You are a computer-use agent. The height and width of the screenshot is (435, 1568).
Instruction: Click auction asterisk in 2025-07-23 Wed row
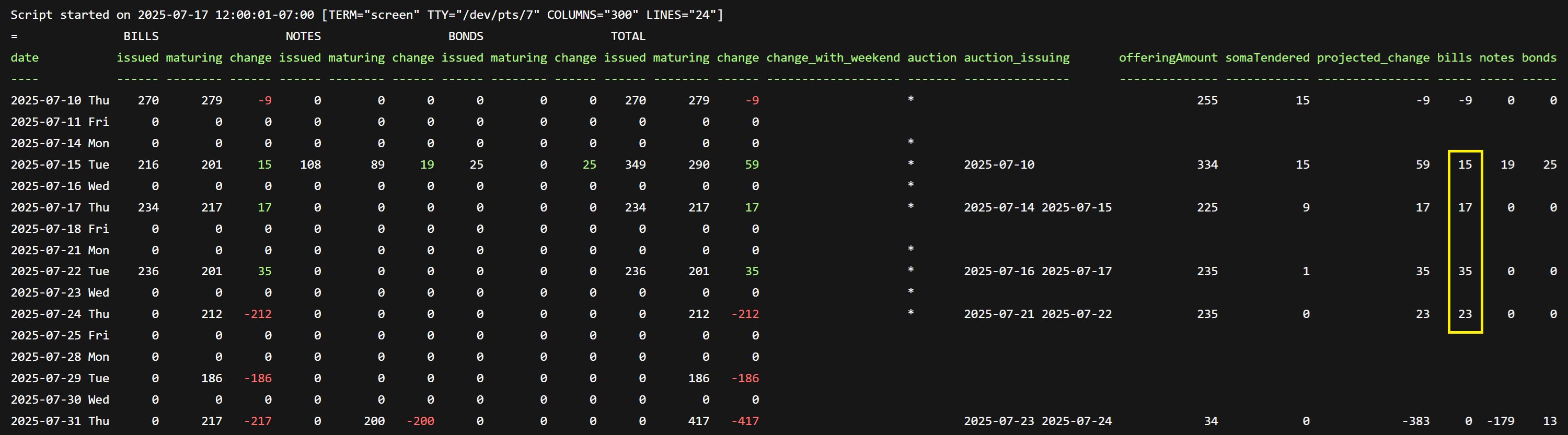coord(910,292)
